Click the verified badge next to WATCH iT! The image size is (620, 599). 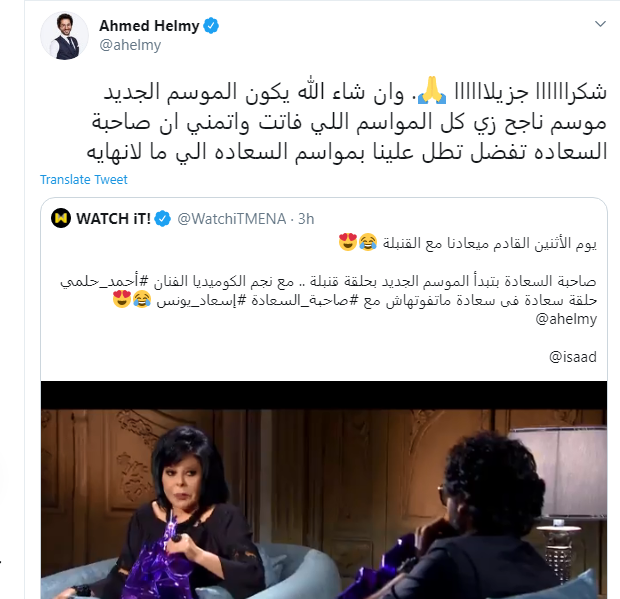[163, 219]
